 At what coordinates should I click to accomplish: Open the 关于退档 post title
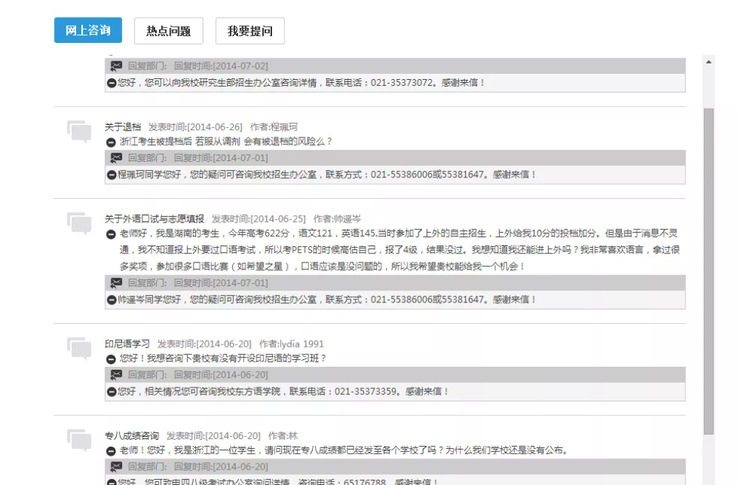(x=123, y=127)
